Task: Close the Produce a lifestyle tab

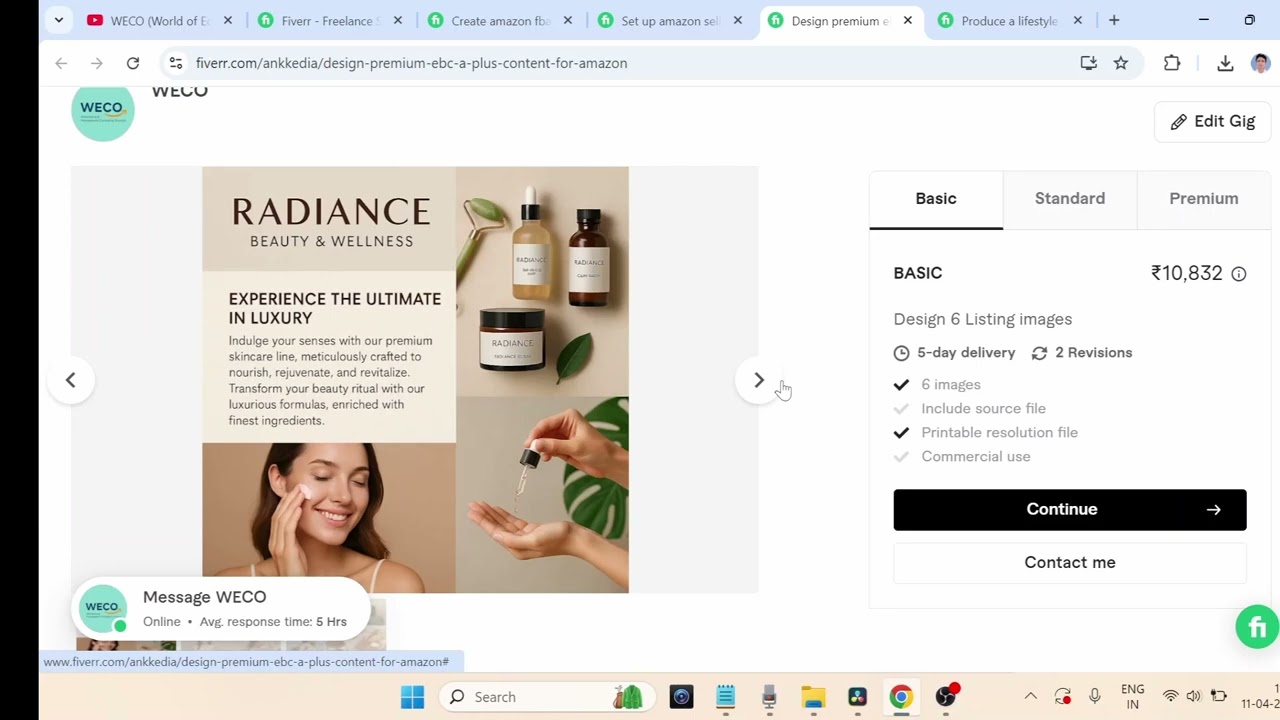Action: 1078,20
